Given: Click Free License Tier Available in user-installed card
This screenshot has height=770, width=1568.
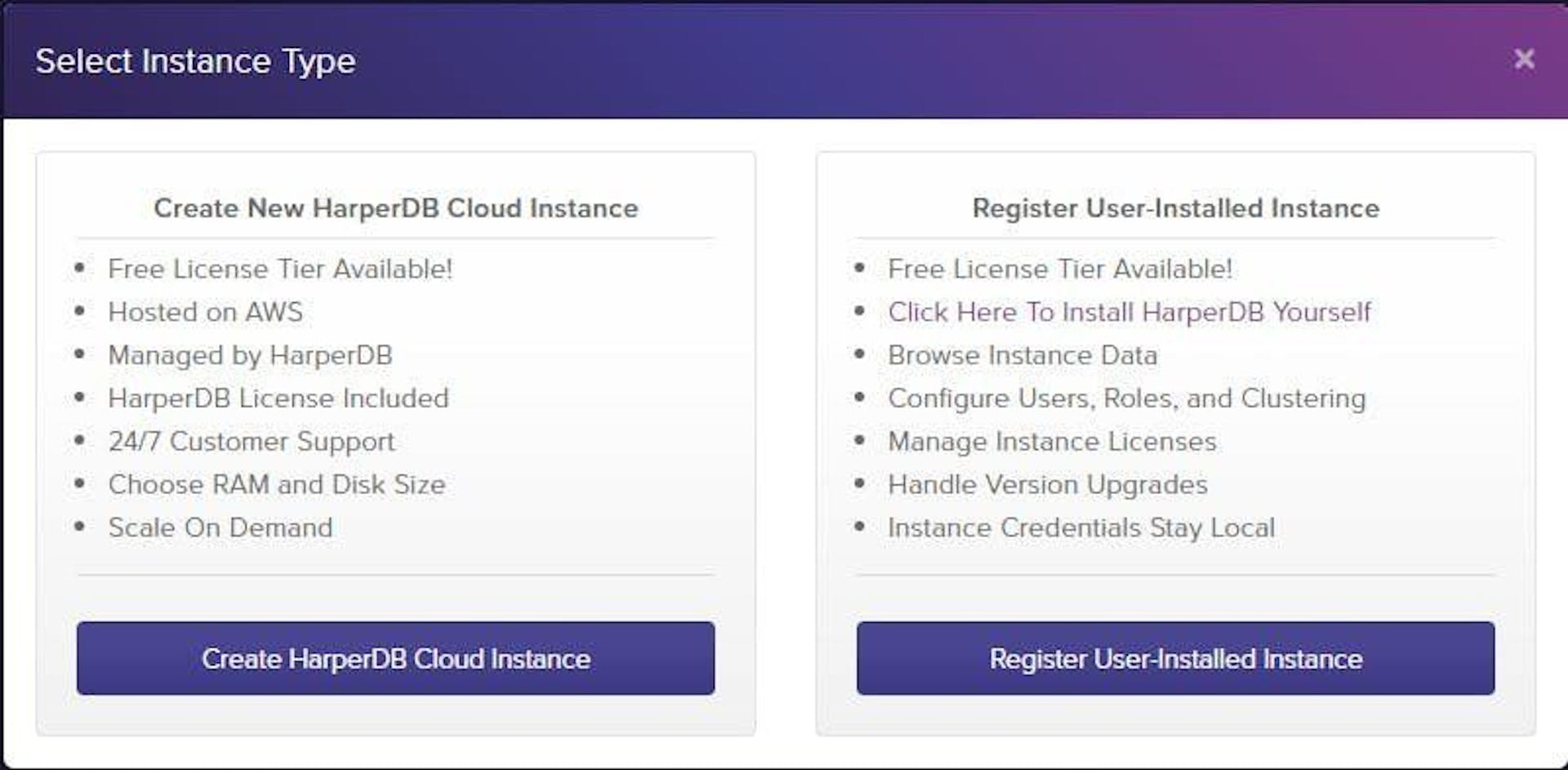Looking at the screenshot, I should click(x=1060, y=269).
